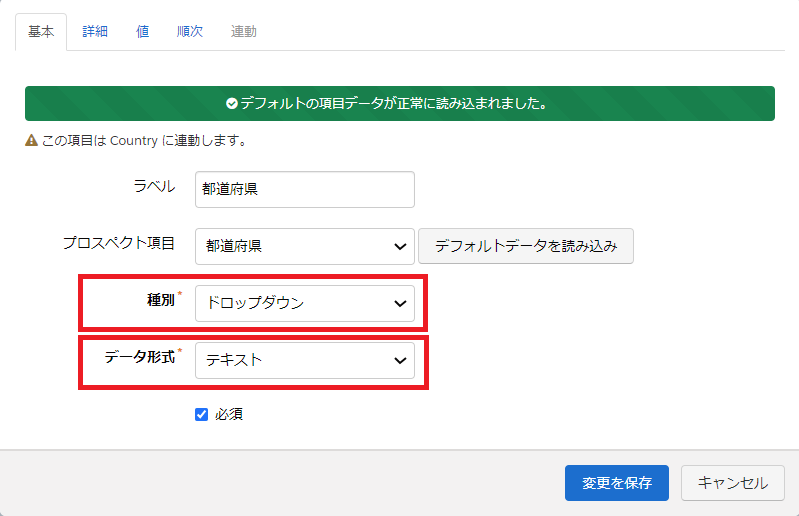Image resolution: width=799 pixels, height=516 pixels.
Task: Click the ラベル text field containing 都道府県
Action: pos(305,189)
